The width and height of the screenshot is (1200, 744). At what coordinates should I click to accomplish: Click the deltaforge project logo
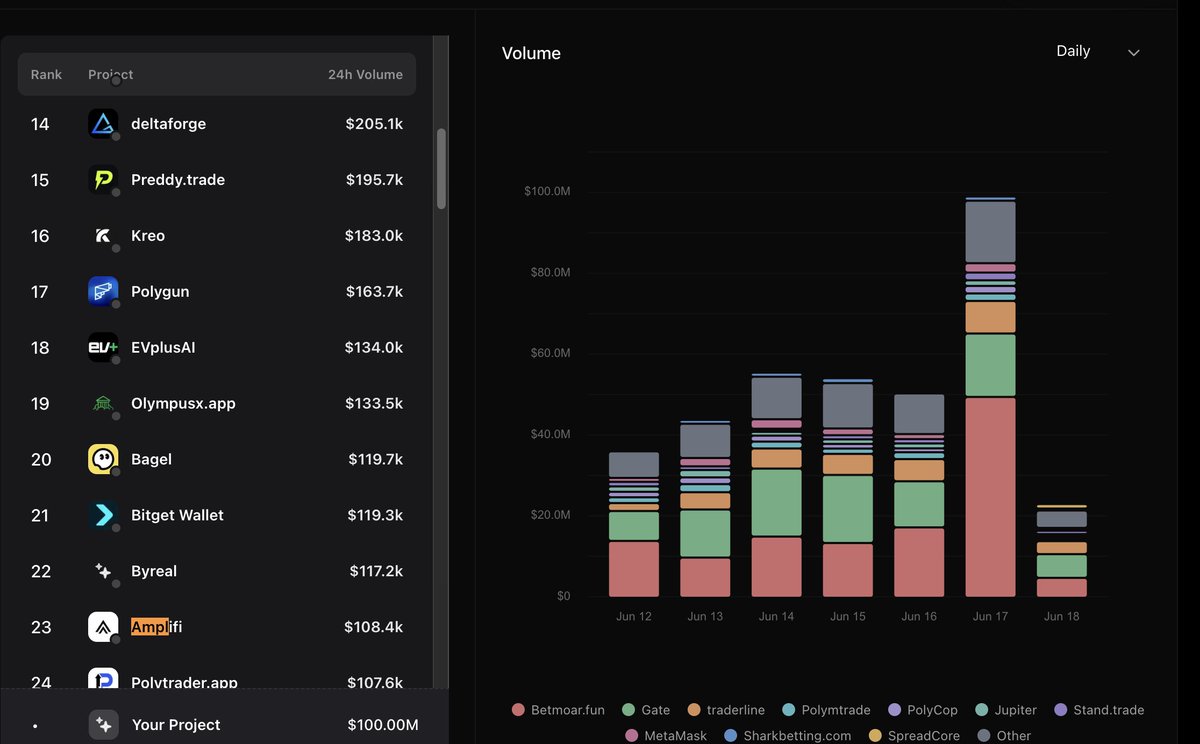click(103, 124)
